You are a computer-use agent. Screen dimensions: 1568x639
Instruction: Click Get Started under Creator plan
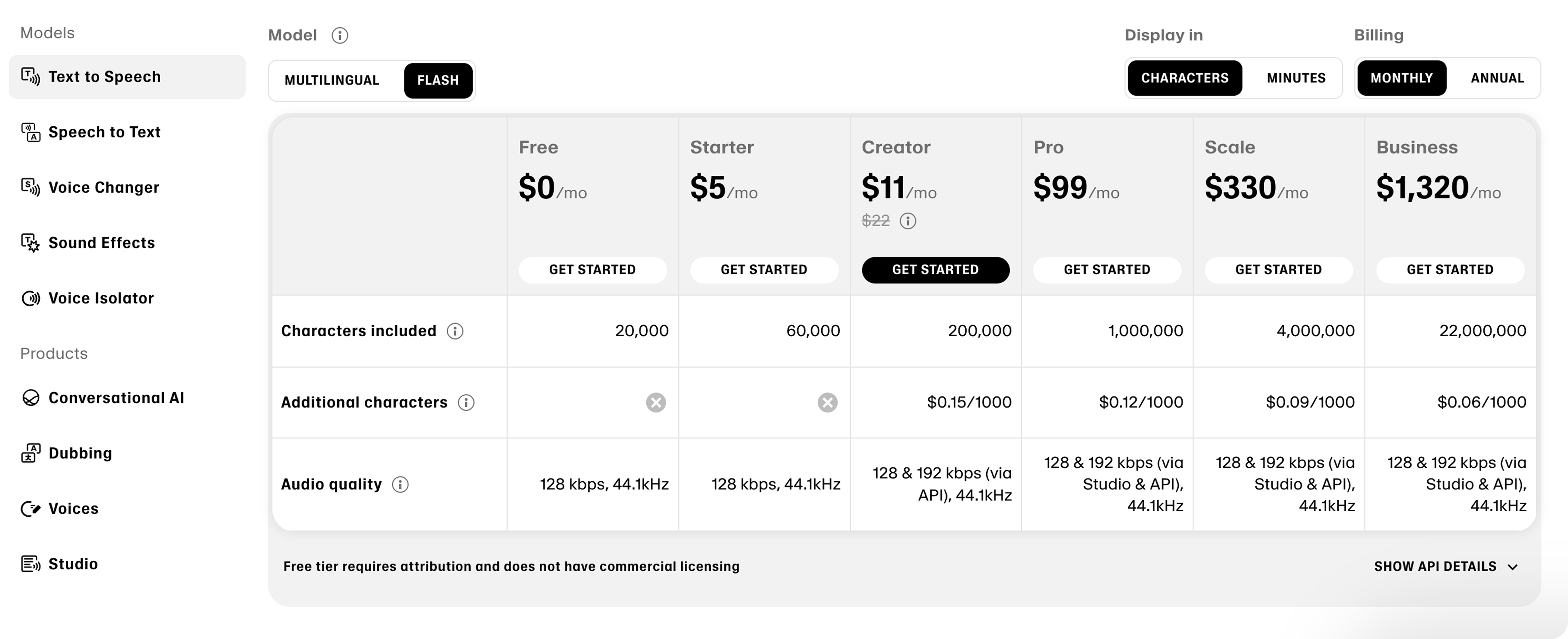pyautogui.click(x=935, y=269)
